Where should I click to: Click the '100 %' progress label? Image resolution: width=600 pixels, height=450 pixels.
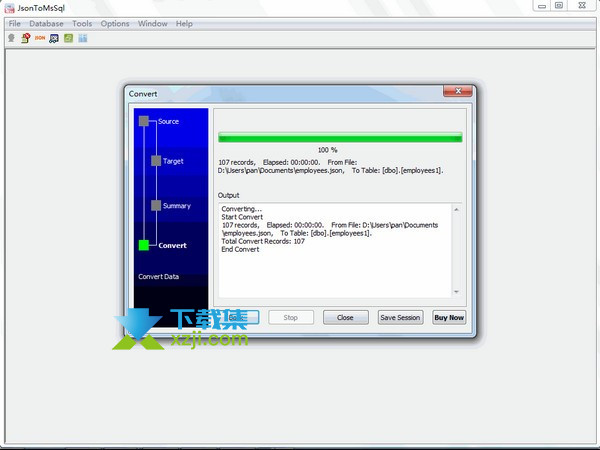click(x=328, y=150)
